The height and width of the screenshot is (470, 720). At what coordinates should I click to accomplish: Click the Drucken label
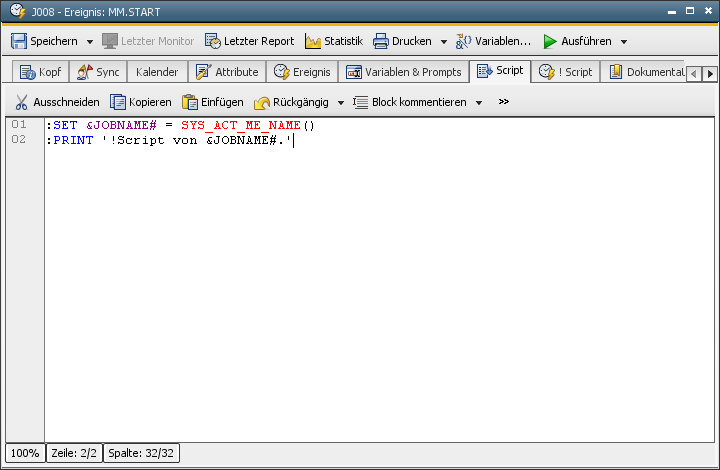tap(411, 41)
